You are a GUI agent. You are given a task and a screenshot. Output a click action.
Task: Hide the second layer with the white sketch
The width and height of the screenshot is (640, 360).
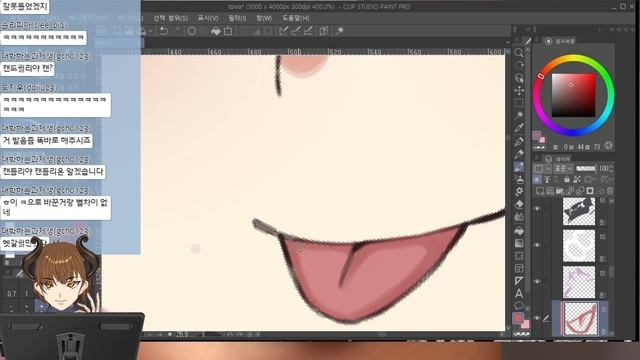537,245
